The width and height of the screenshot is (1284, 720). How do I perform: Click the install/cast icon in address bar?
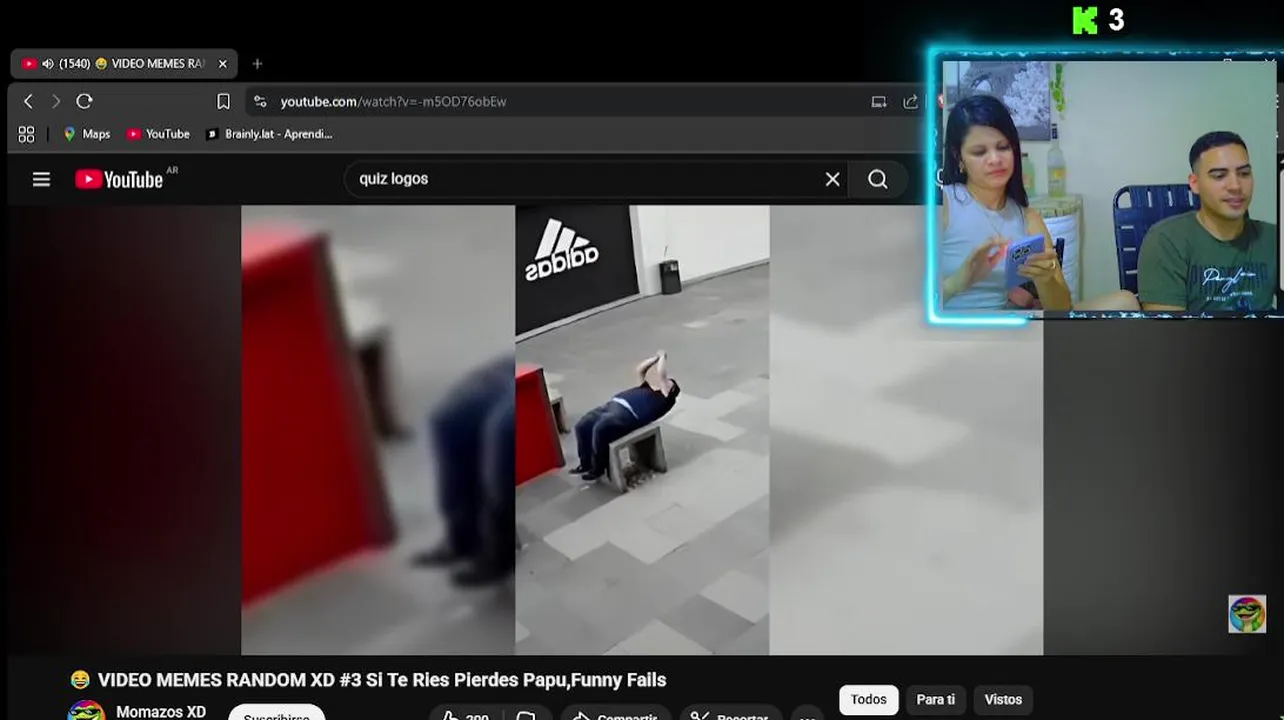(x=879, y=101)
